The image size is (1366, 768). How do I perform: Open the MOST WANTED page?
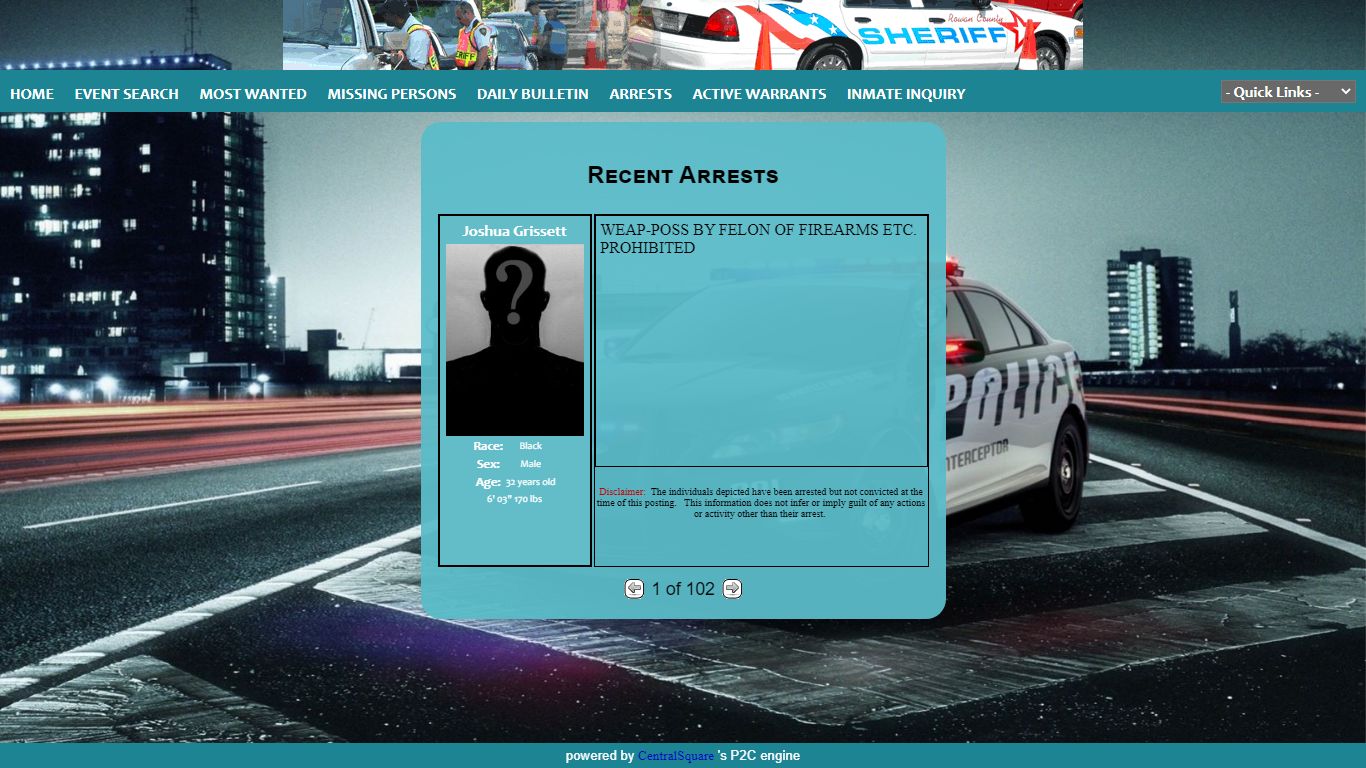(253, 94)
